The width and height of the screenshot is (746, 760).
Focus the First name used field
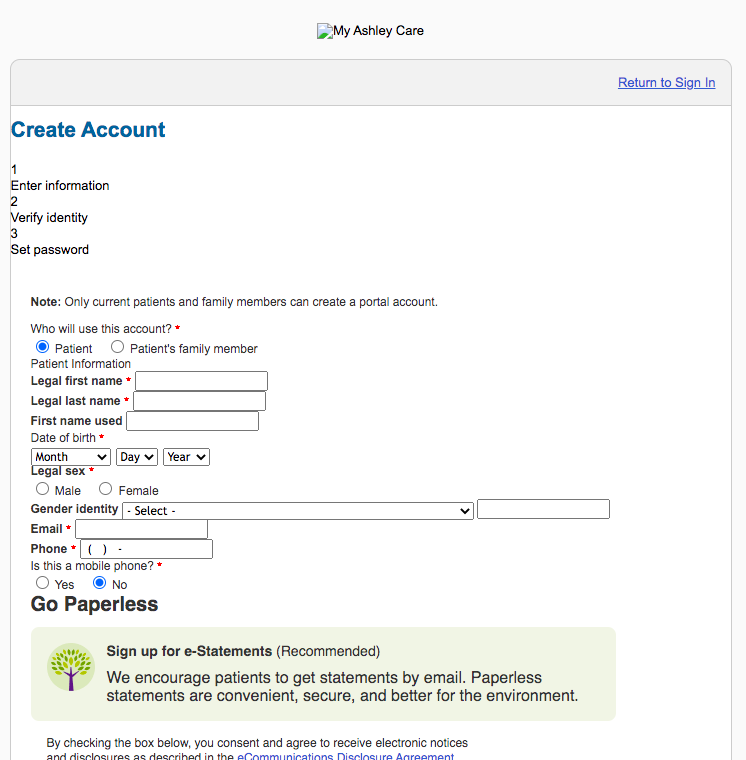(192, 421)
